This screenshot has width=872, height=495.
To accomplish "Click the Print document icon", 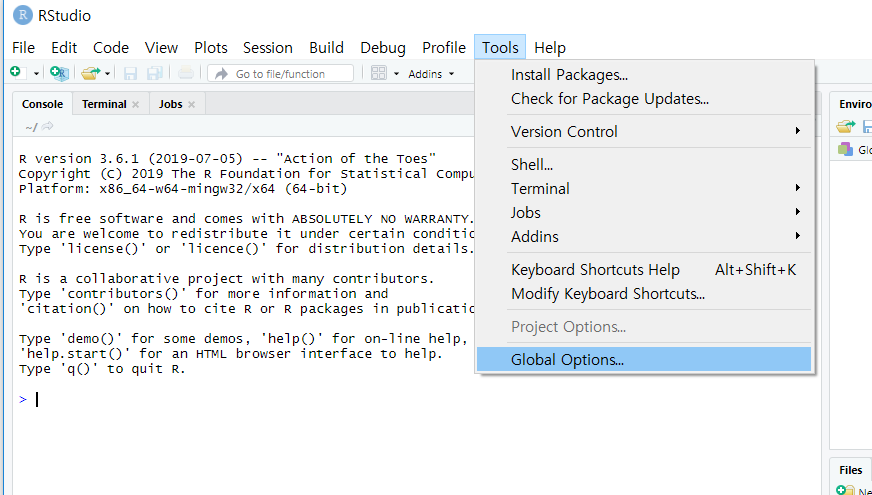I will click(x=186, y=73).
